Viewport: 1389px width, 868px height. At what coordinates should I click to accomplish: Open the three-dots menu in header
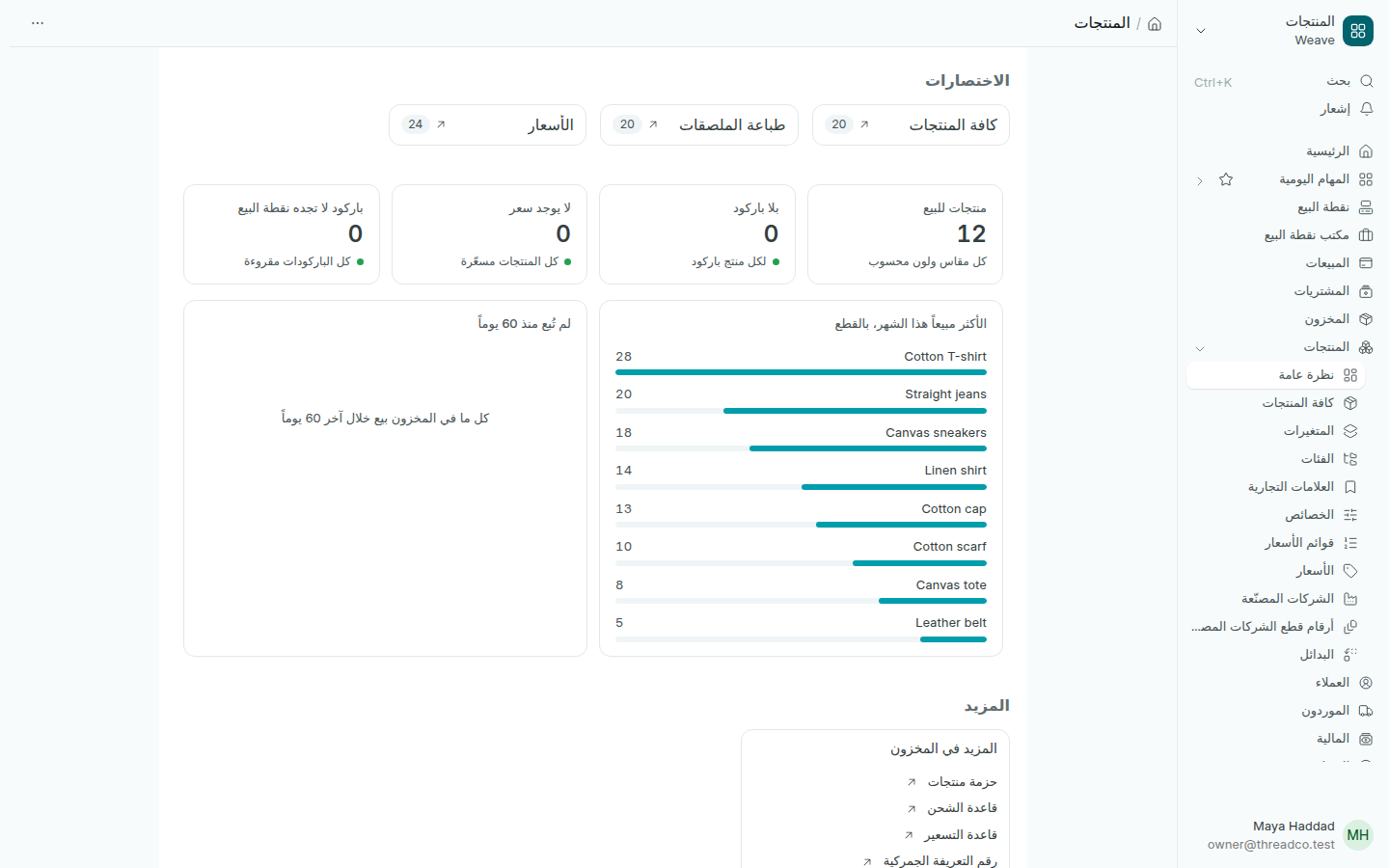click(38, 23)
